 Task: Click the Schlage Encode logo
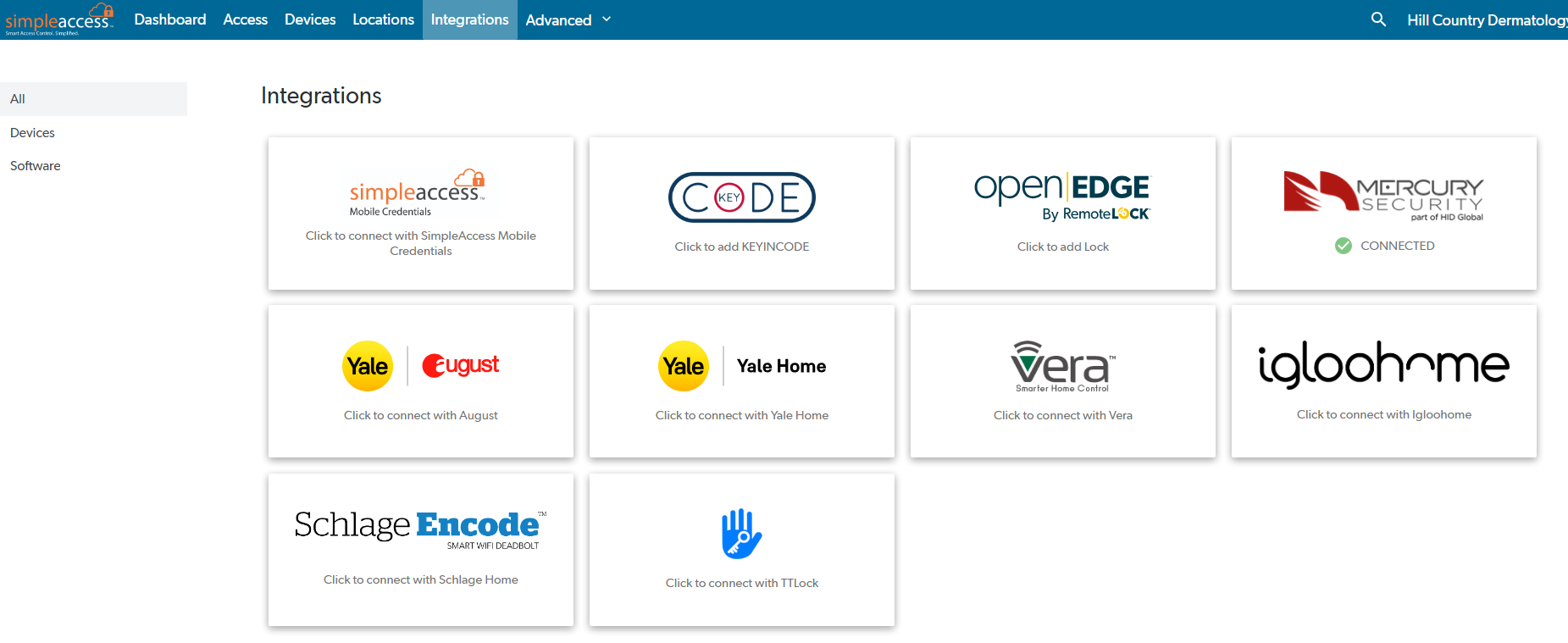click(421, 529)
